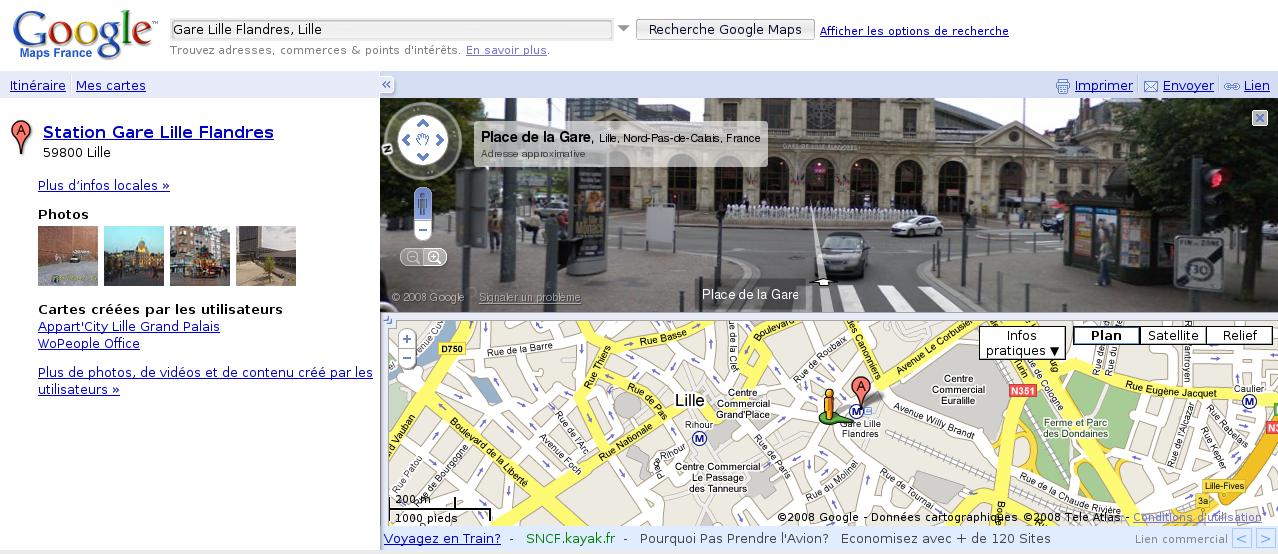Open the Mes cartes tab

tap(111, 86)
